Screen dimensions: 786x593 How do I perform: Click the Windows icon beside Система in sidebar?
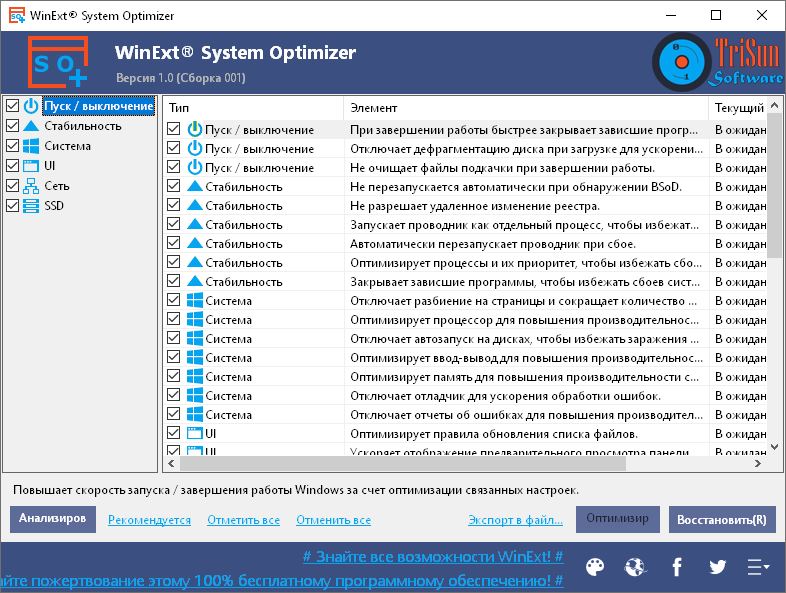point(31,146)
